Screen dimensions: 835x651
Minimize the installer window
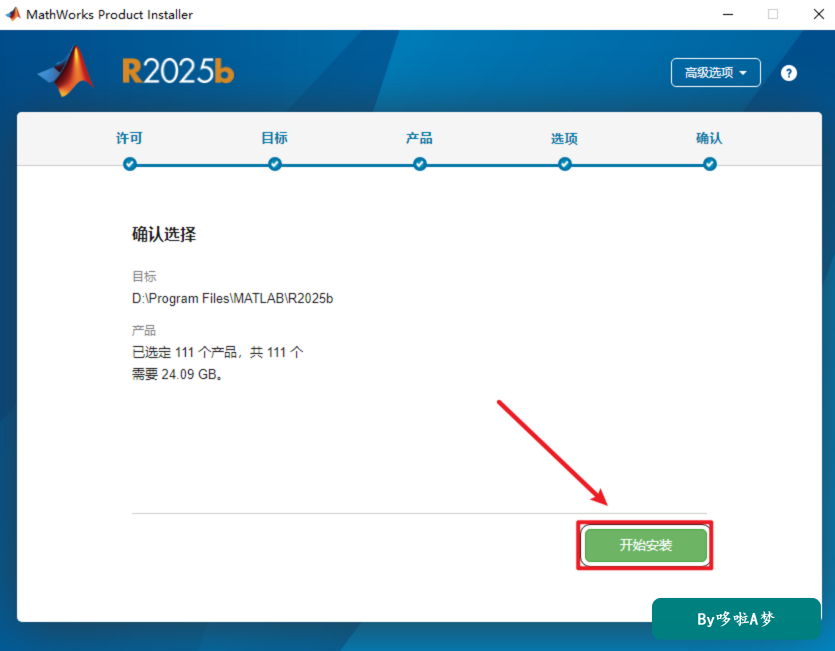(728, 14)
